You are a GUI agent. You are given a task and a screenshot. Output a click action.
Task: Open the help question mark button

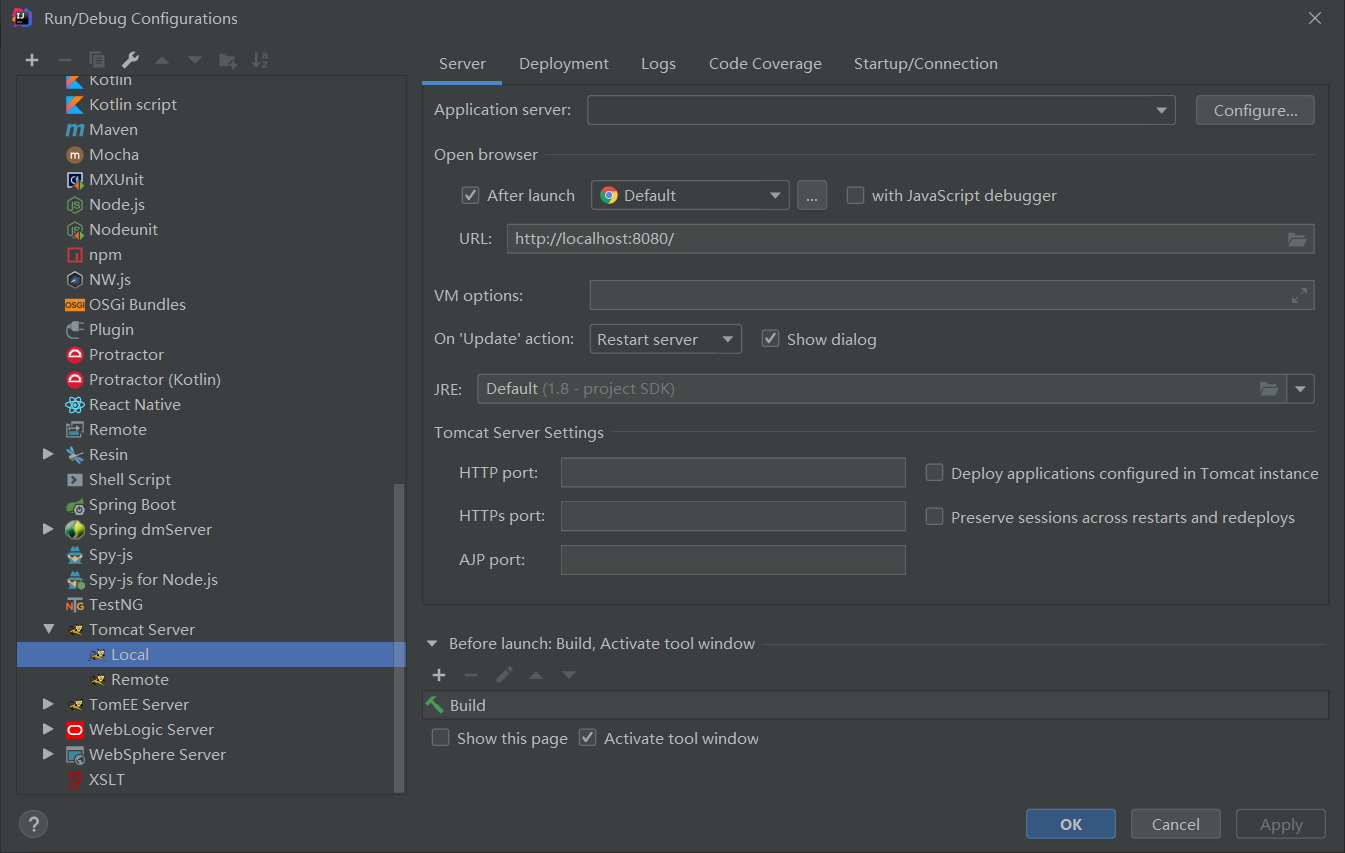click(33, 824)
